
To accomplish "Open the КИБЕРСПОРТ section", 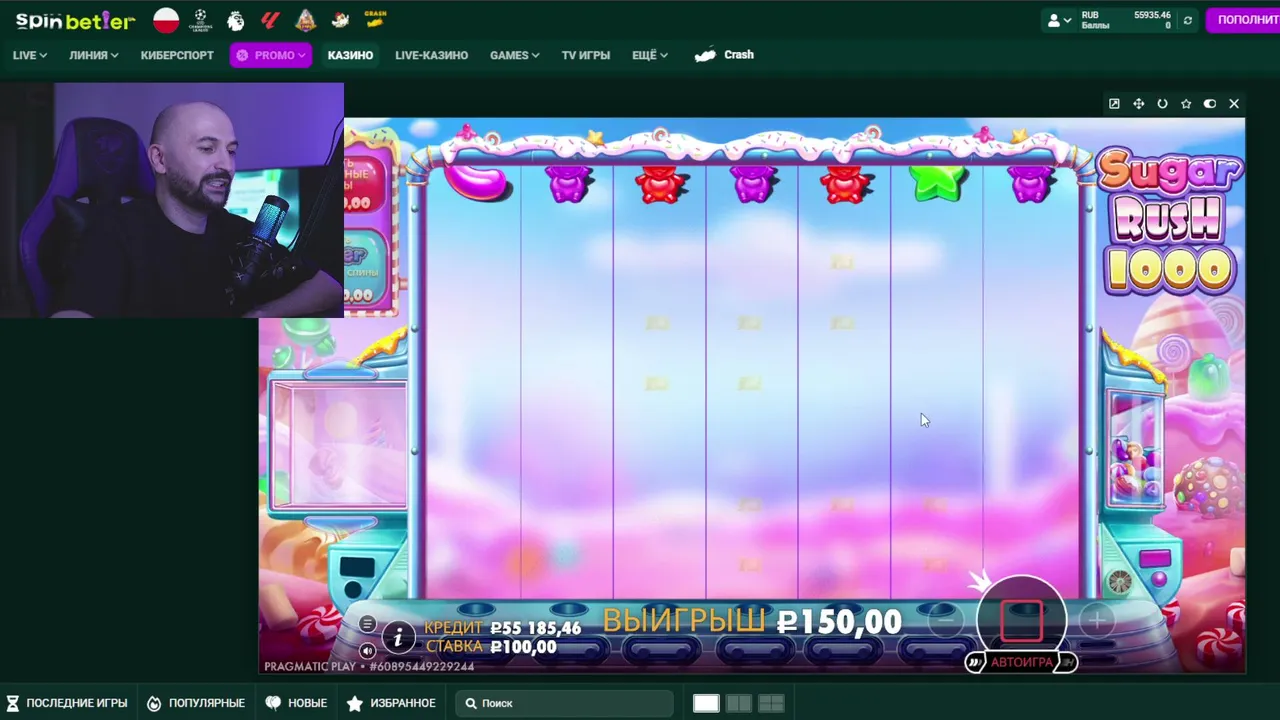I will (x=177, y=55).
